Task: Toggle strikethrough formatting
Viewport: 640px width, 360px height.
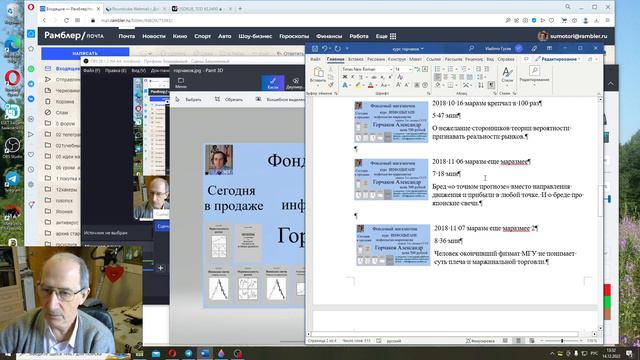Action: pos(373,77)
